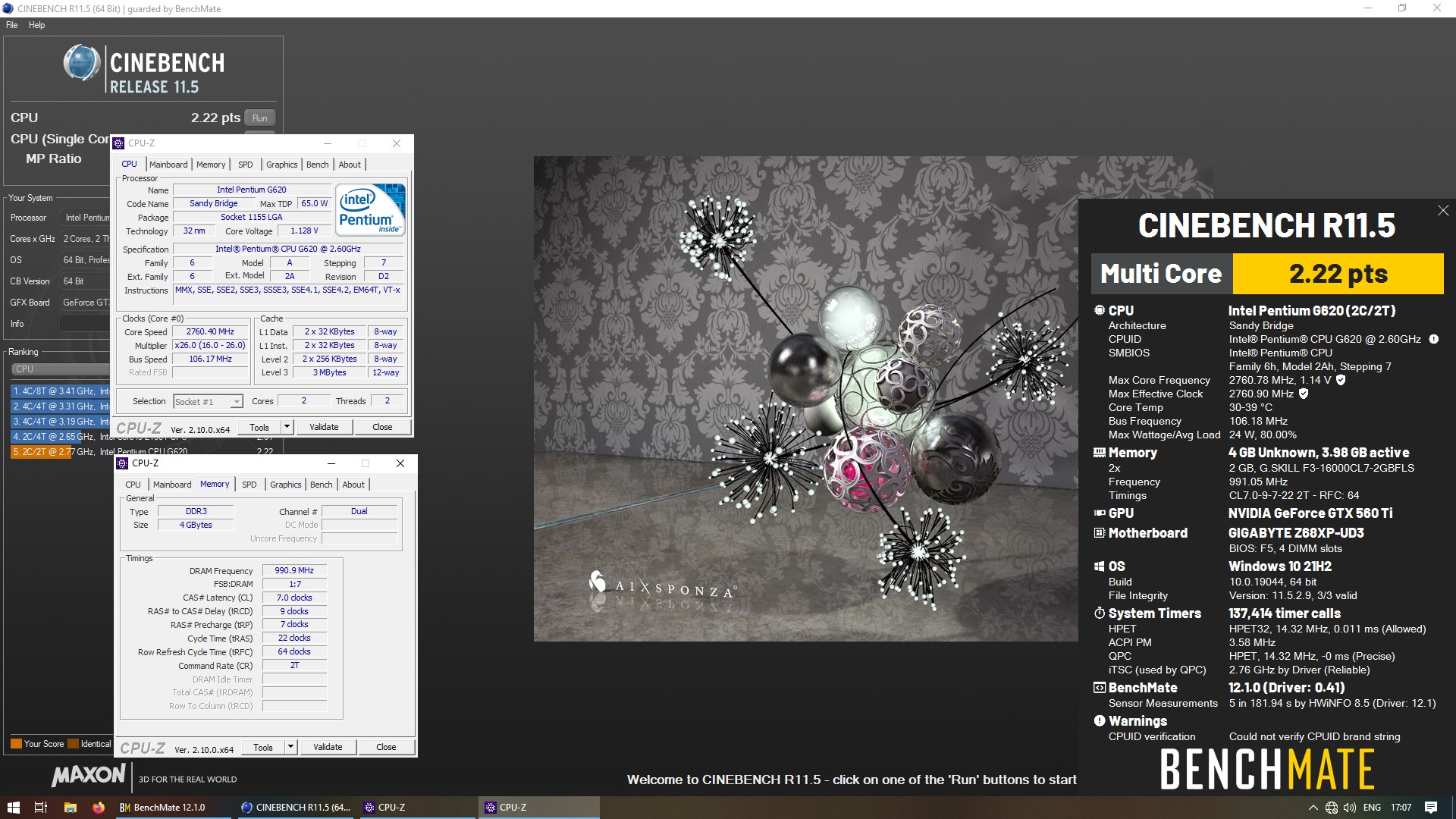Open Bench tab in upper CPU-Z window

tap(318, 165)
